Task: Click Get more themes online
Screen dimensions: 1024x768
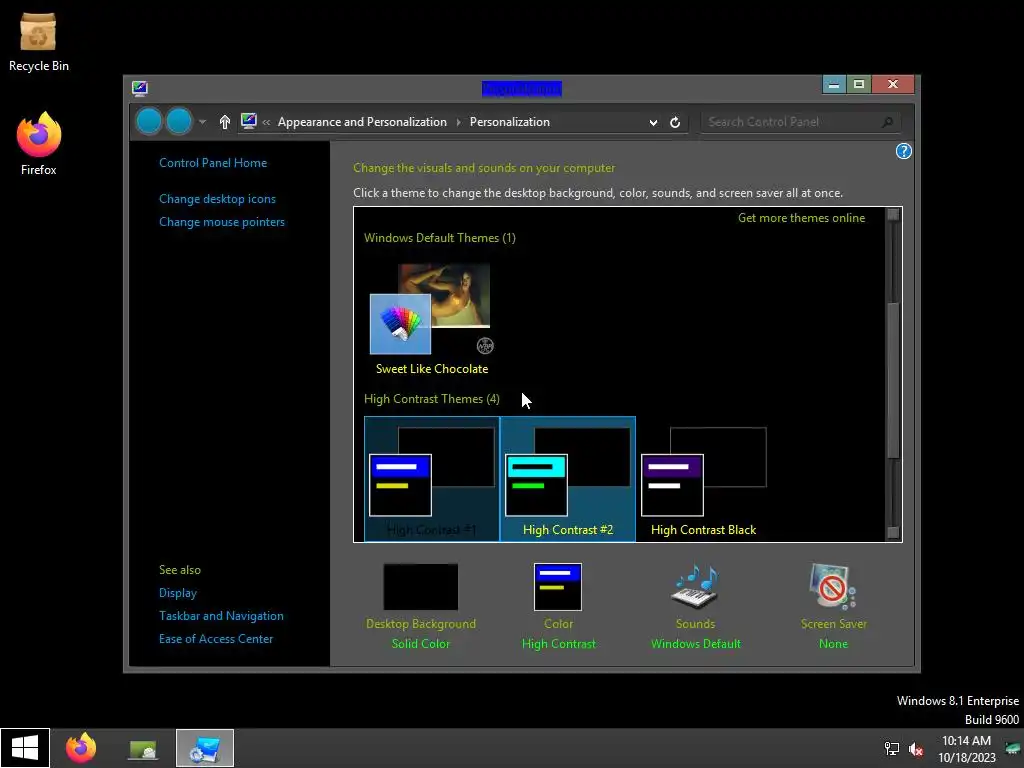Action: pos(801,218)
